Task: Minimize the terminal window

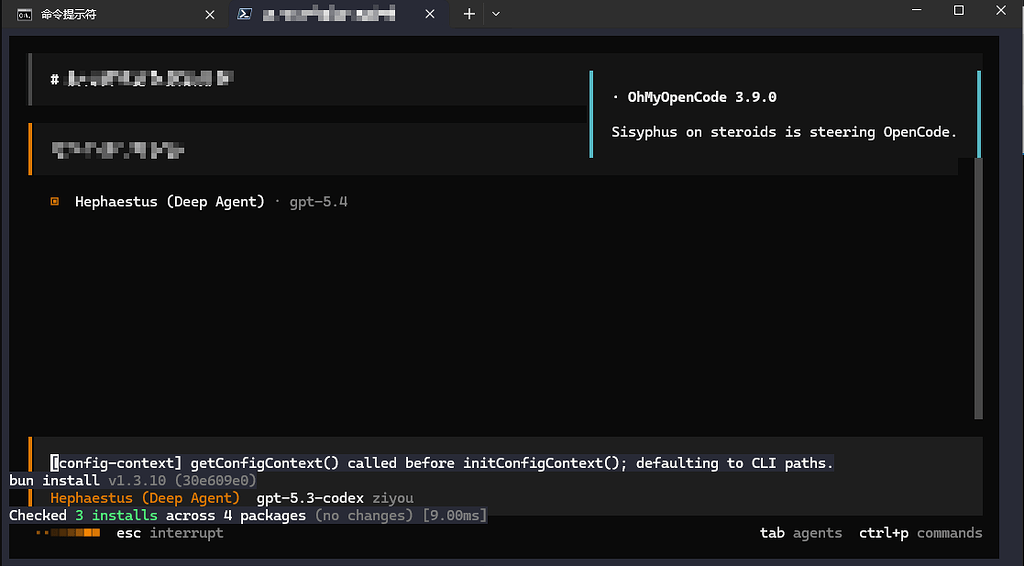Action: click(x=917, y=10)
